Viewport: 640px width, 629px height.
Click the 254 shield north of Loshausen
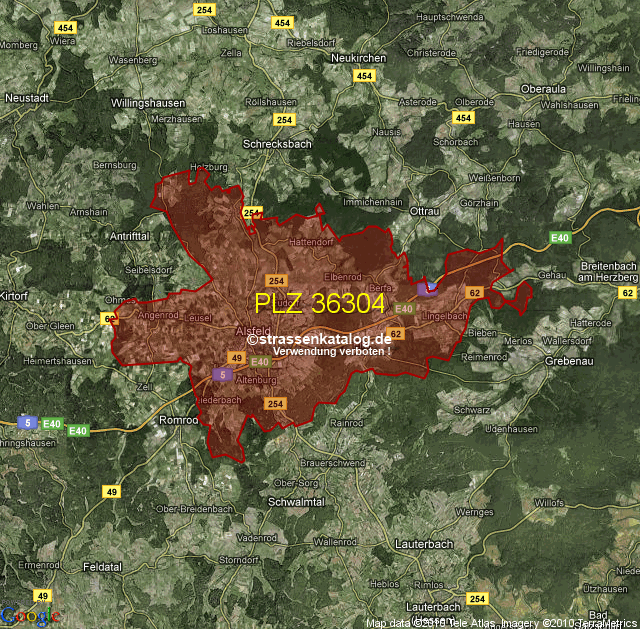click(x=205, y=9)
